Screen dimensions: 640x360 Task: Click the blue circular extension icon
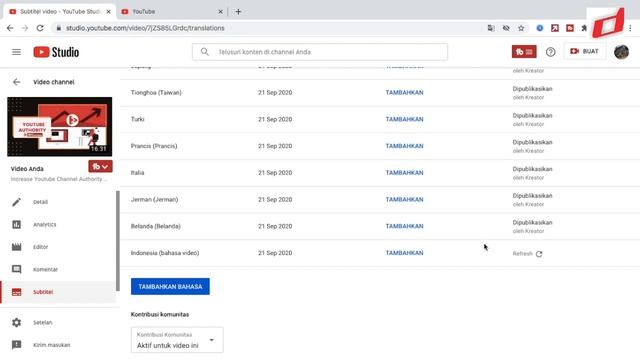[x=540, y=28]
